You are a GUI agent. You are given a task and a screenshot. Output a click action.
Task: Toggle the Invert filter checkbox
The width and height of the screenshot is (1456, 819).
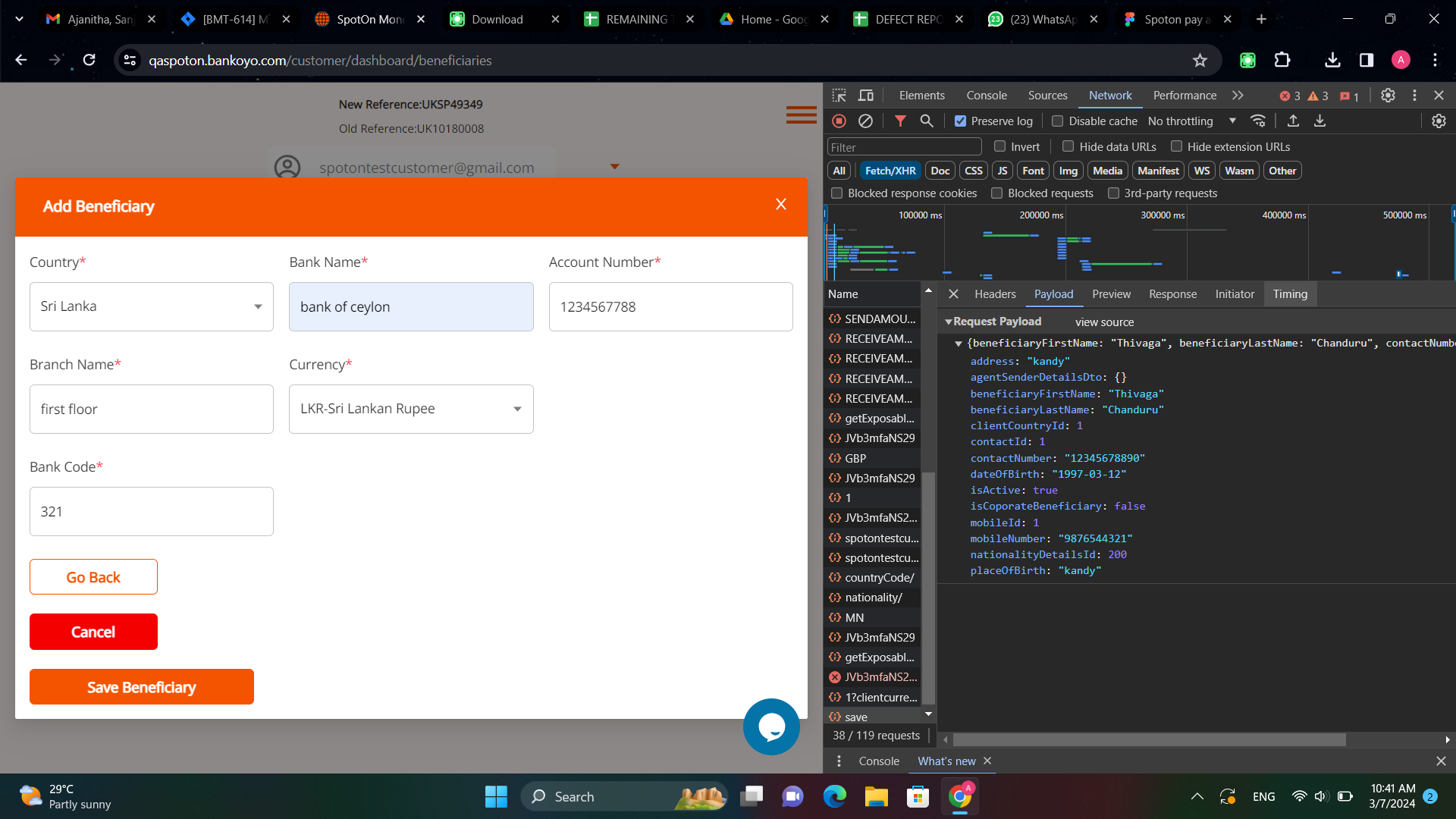(x=999, y=146)
